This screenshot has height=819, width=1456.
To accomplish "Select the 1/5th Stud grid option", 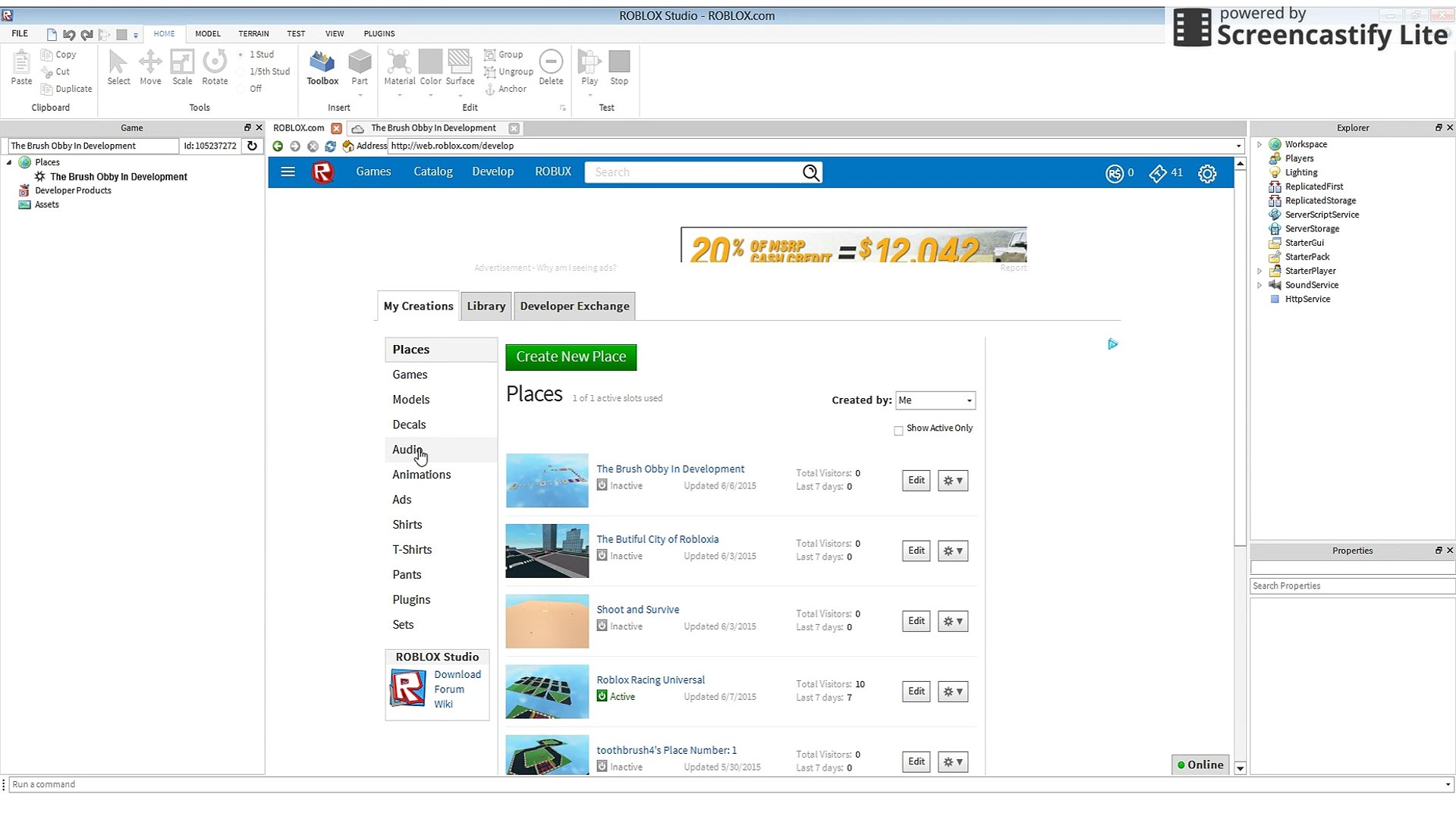I will point(263,71).
